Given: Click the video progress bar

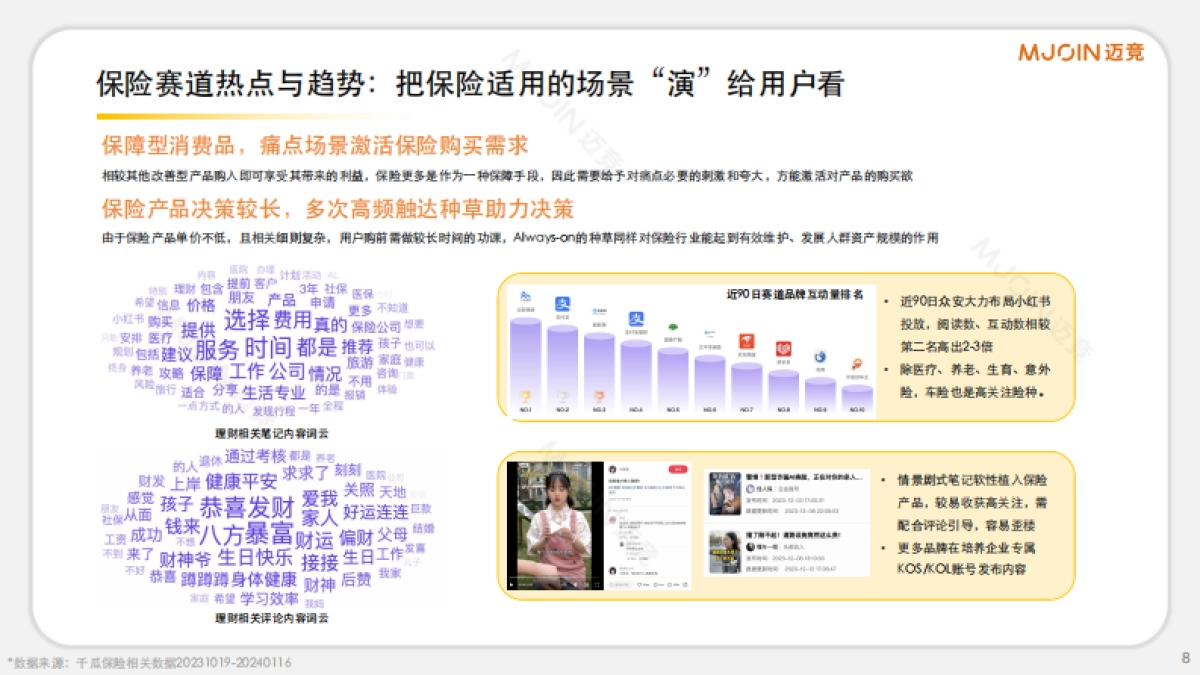Looking at the screenshot, I should point(553,577).
